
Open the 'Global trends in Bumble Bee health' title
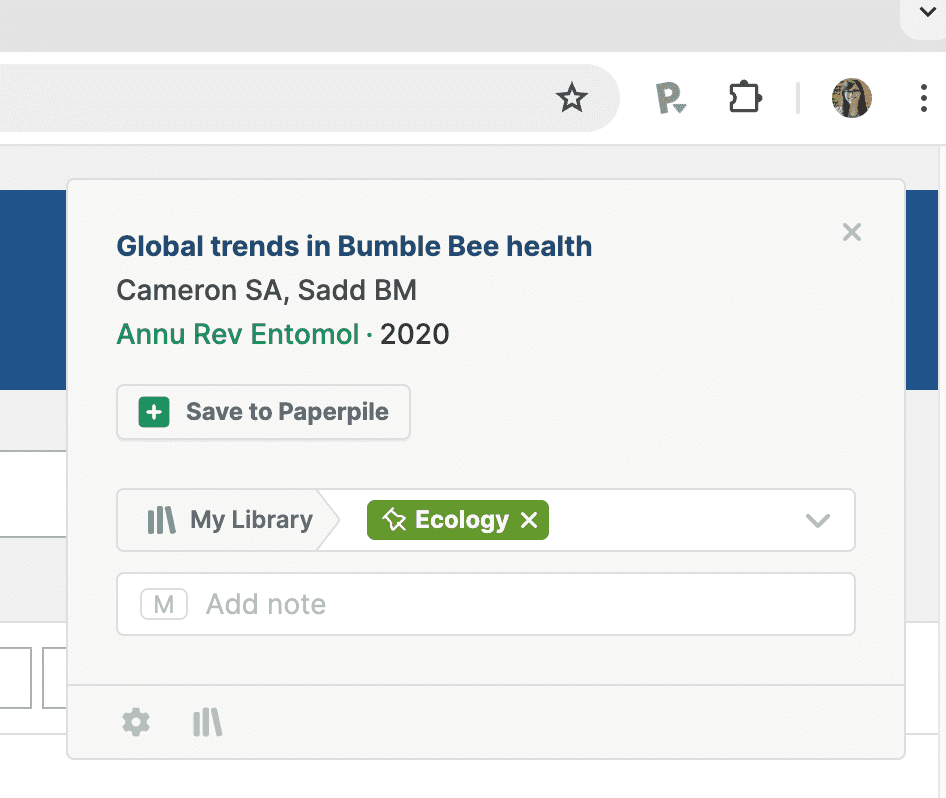tap(354, 246)
